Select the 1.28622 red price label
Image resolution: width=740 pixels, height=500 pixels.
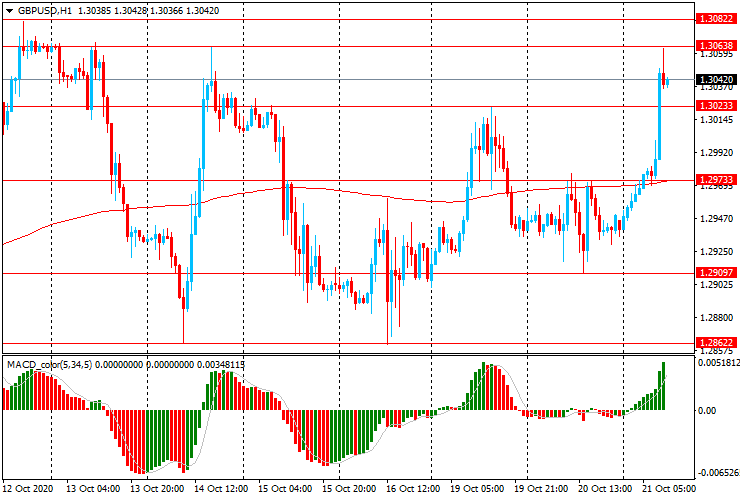[x=716, y=343]
